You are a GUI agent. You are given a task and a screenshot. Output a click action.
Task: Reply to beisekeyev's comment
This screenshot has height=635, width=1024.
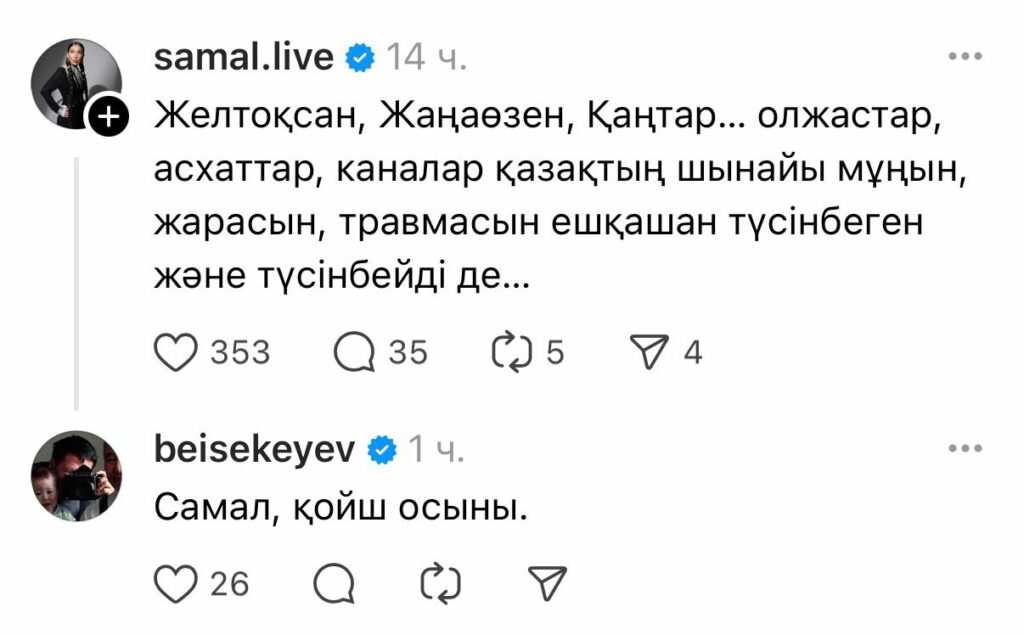point(335,582)
